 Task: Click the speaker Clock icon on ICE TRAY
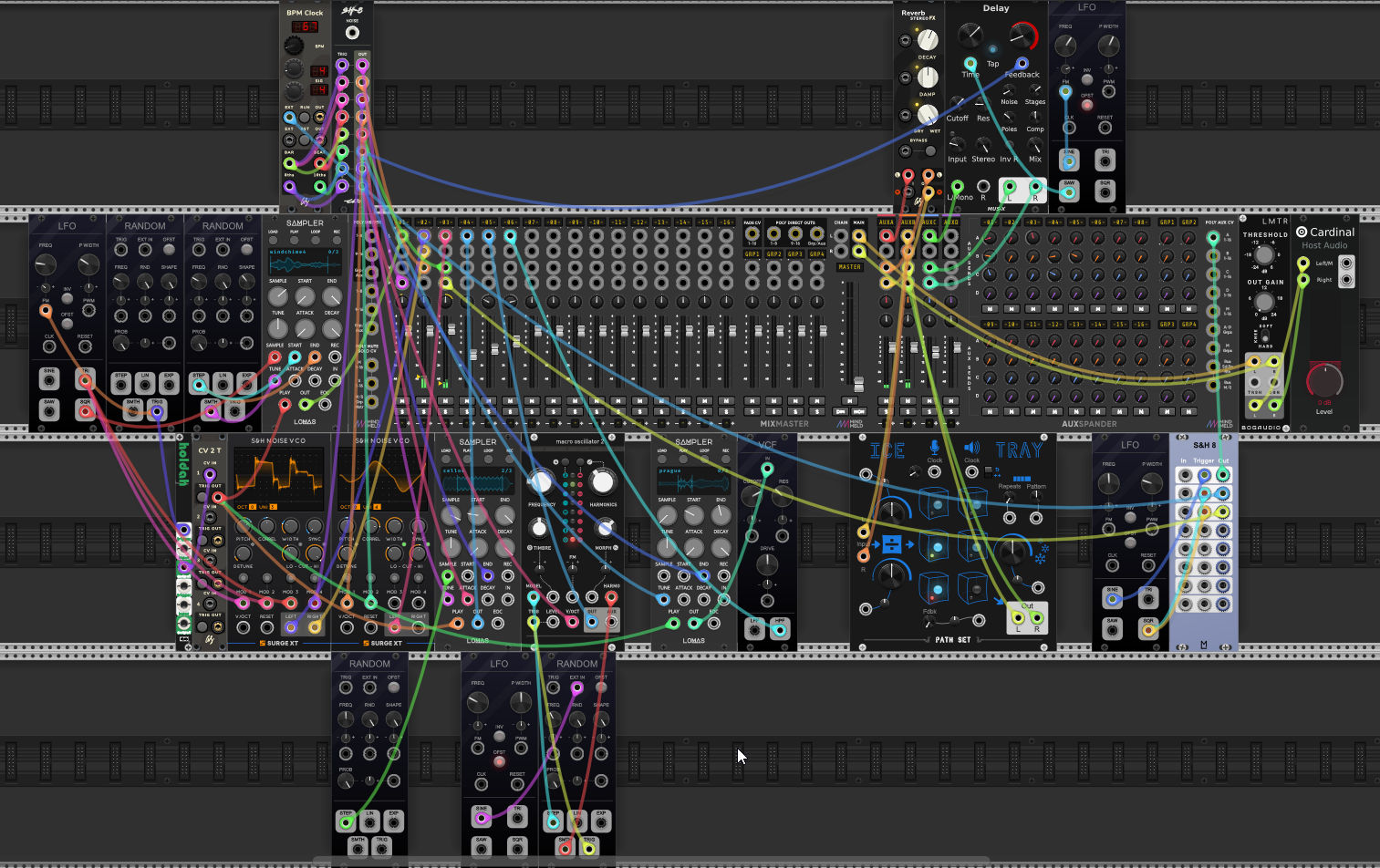(x=971, y=447)
